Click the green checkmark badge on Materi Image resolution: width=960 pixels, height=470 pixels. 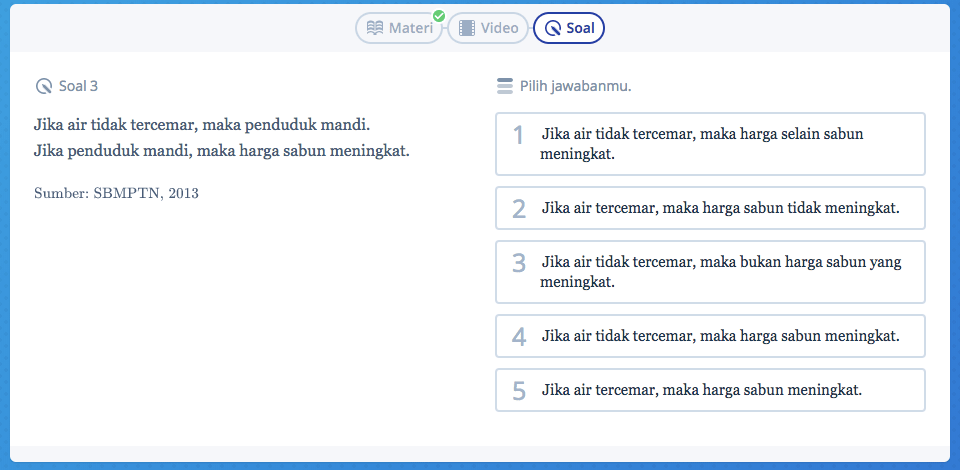[438, 16]
